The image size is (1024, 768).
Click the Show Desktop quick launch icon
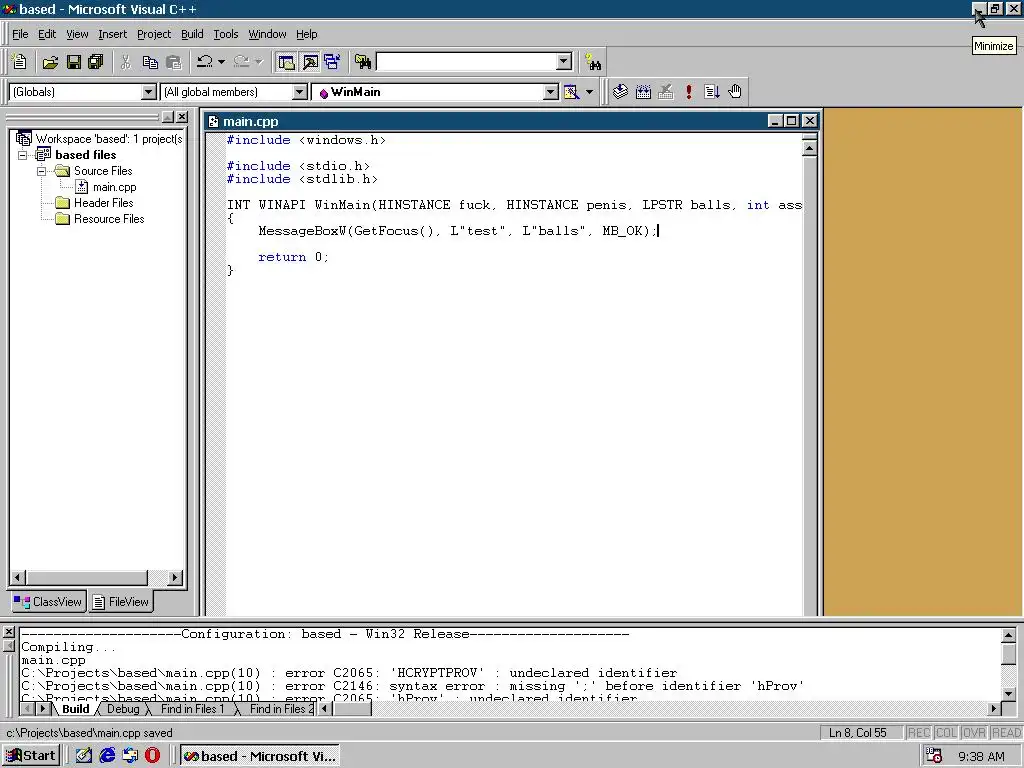click(x=84, y=756)
